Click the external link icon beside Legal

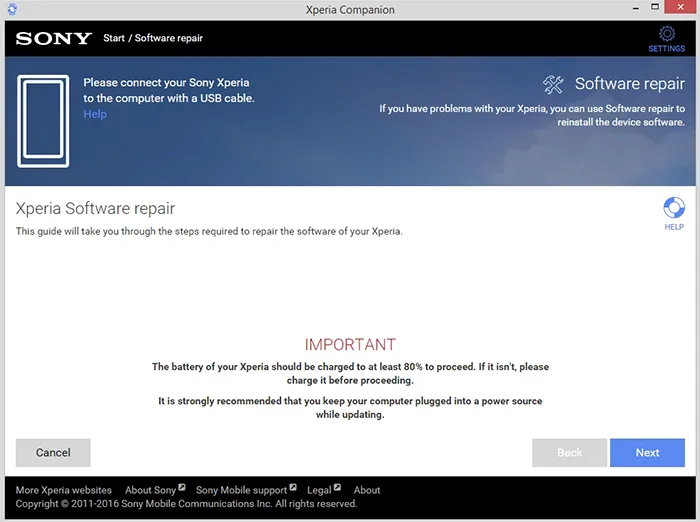(x=338, y=487)
